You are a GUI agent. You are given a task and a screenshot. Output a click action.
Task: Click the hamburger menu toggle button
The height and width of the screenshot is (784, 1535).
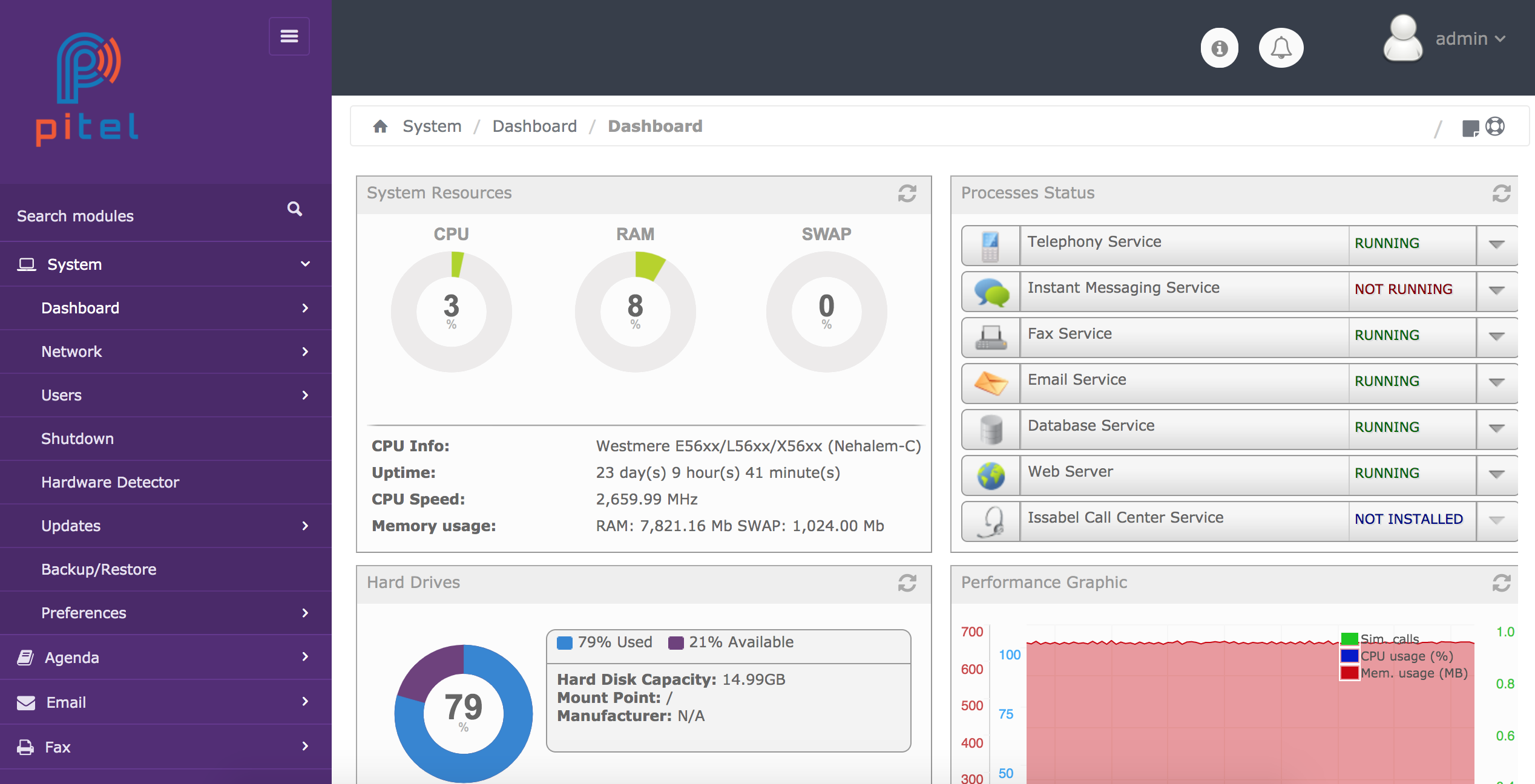pyautogui.click(x=289, y=36)
